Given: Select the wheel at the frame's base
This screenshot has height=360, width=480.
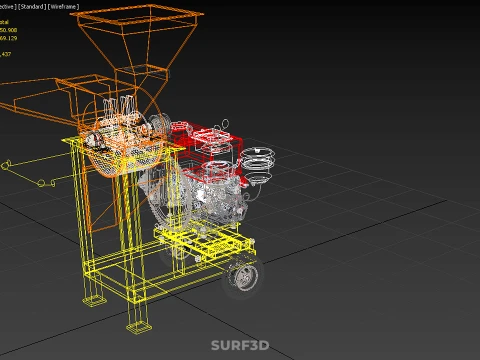Looking at the screenshot, I should pyautogui.click(x=244, y=276).
